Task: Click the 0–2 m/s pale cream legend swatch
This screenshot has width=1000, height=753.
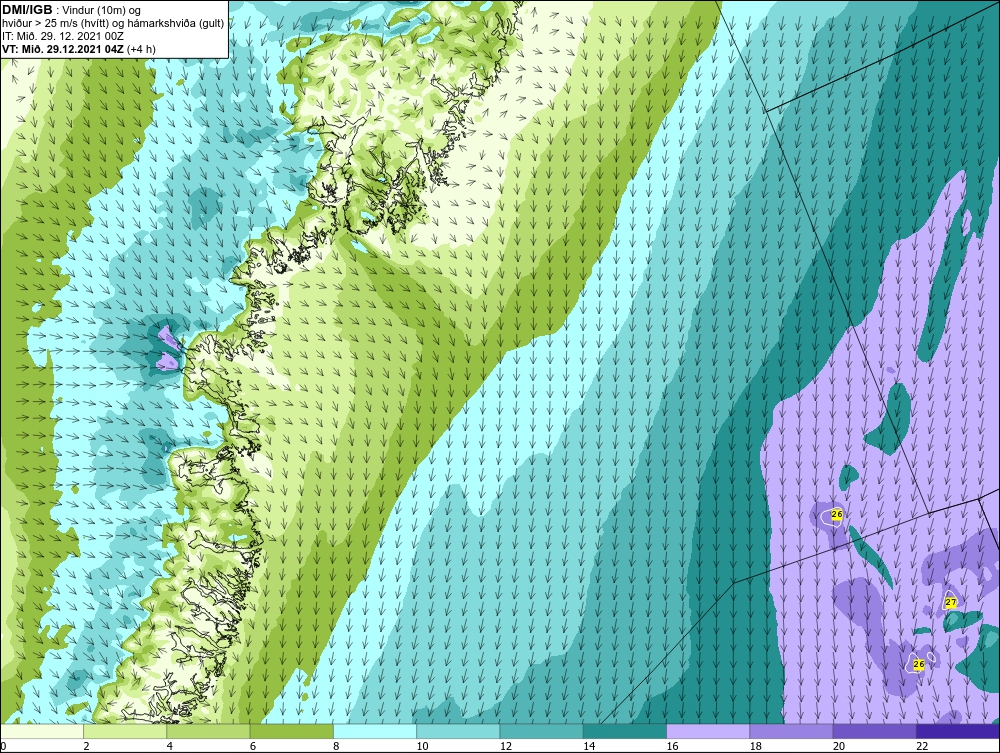Action: point(42,731)
